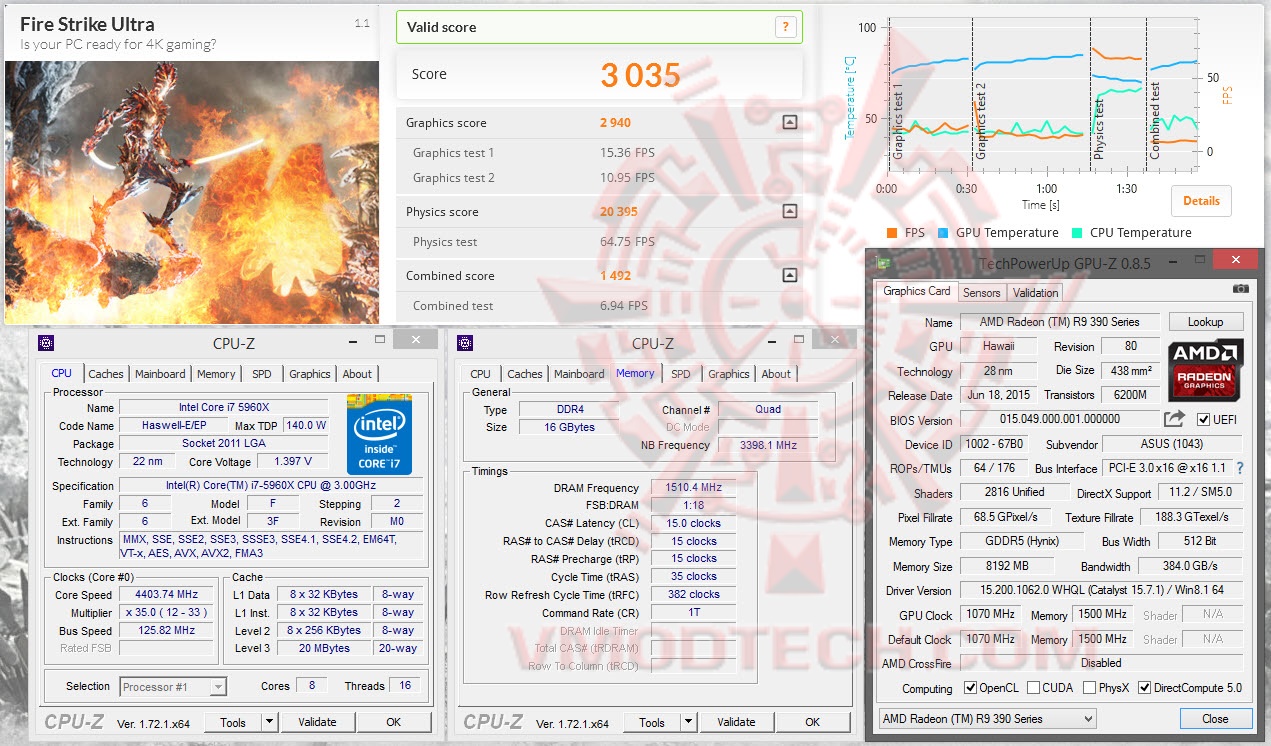Click the Graphics test 2 row

tap(599, 178)
